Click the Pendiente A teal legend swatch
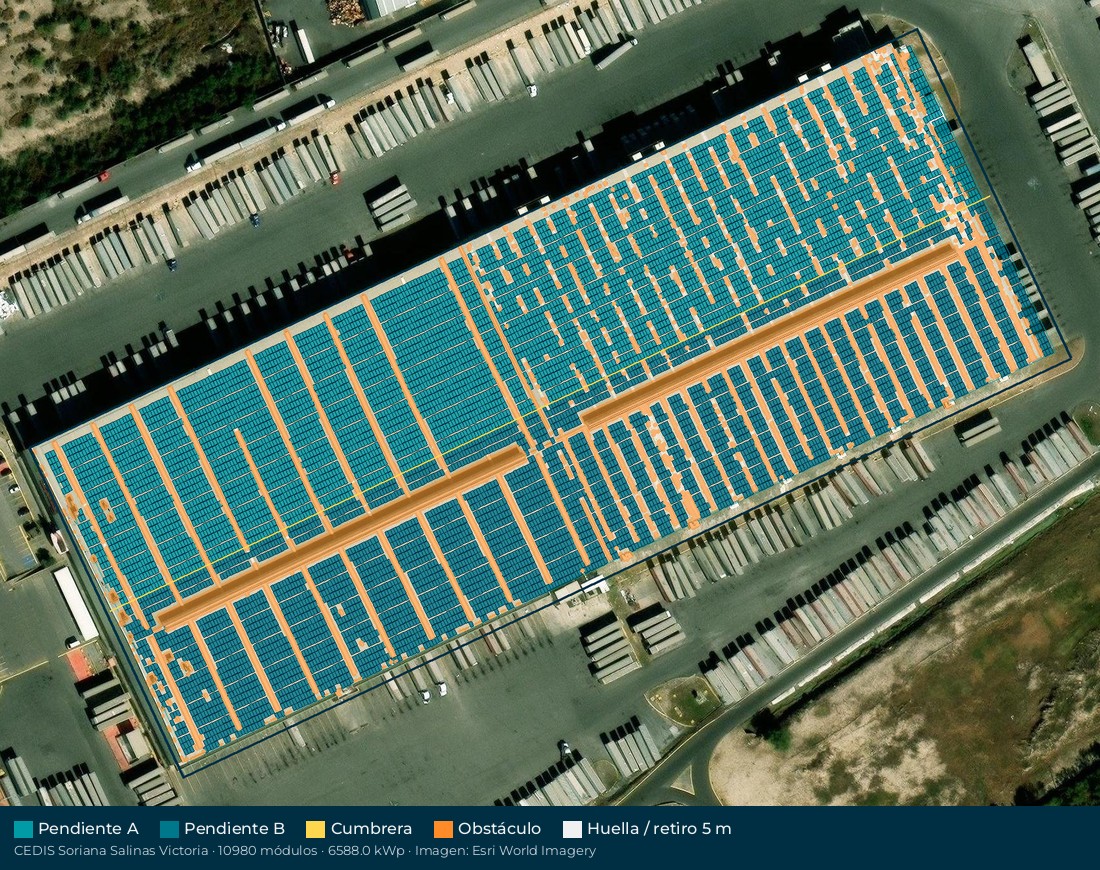1100x870 pixels. tap(23, 829)
